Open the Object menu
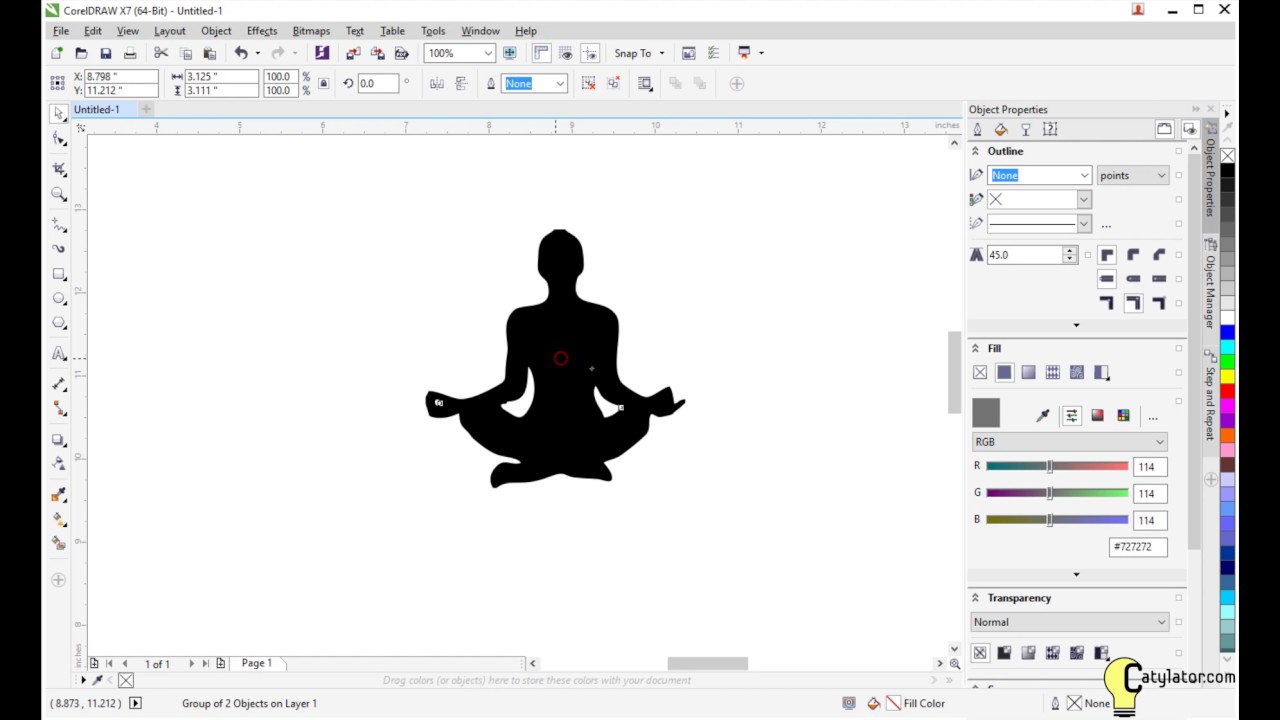 216,31
